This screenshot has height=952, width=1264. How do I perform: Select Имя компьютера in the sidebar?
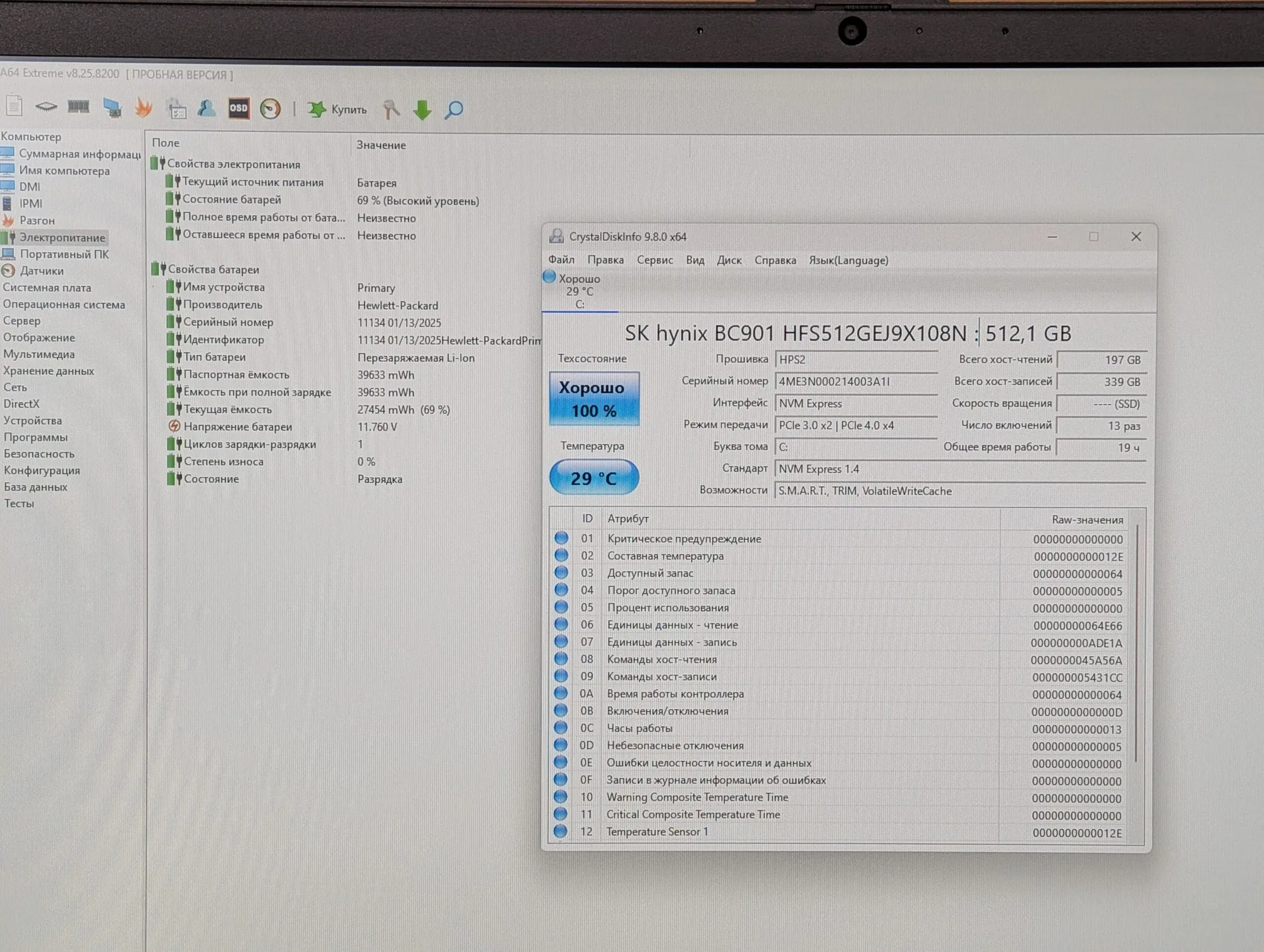click(x=56, y=171)
